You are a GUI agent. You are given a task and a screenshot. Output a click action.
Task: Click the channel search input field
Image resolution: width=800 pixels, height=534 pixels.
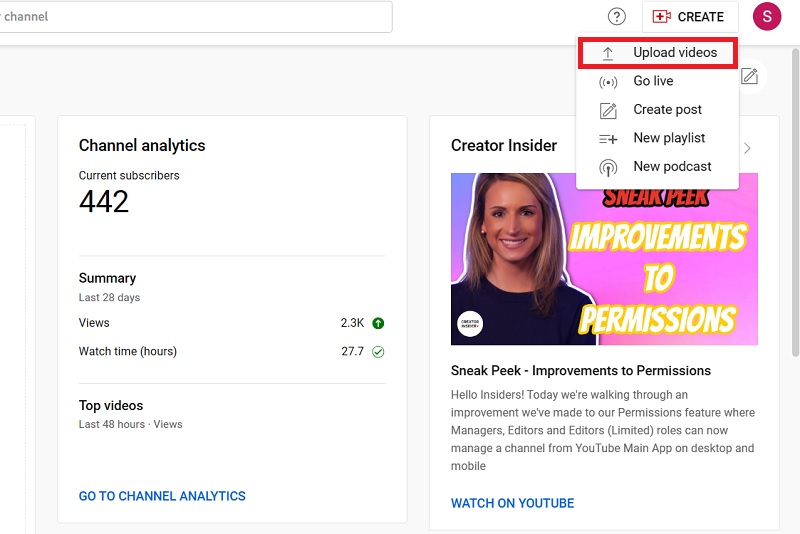194,17
